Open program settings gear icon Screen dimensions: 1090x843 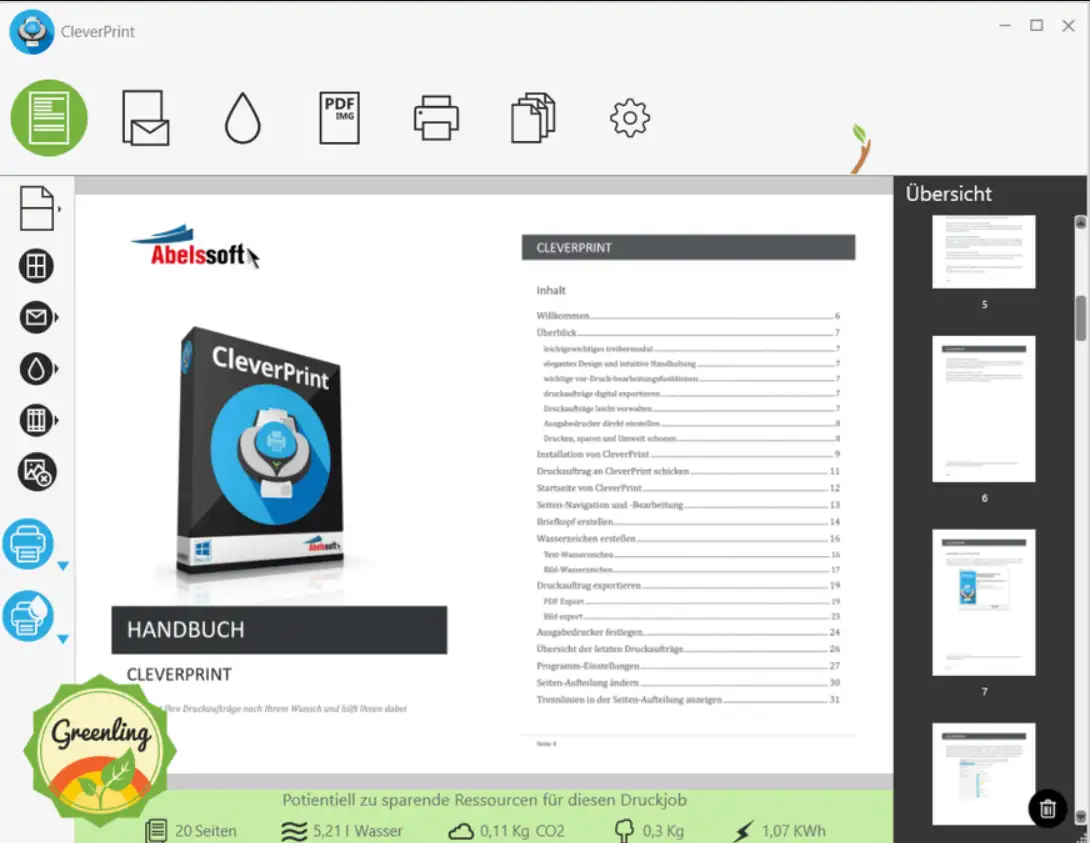(630, 118)
